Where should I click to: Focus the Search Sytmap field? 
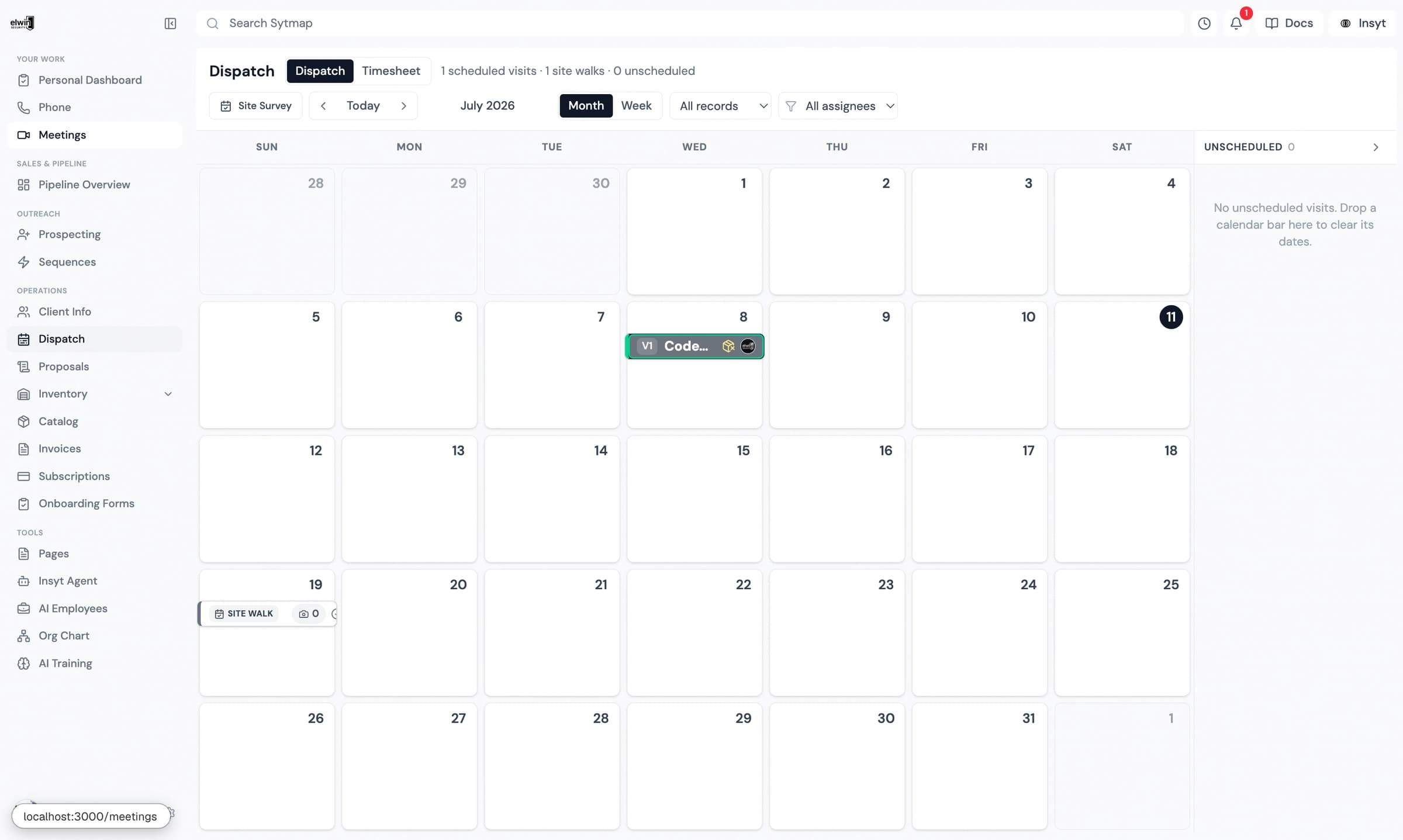690,23
